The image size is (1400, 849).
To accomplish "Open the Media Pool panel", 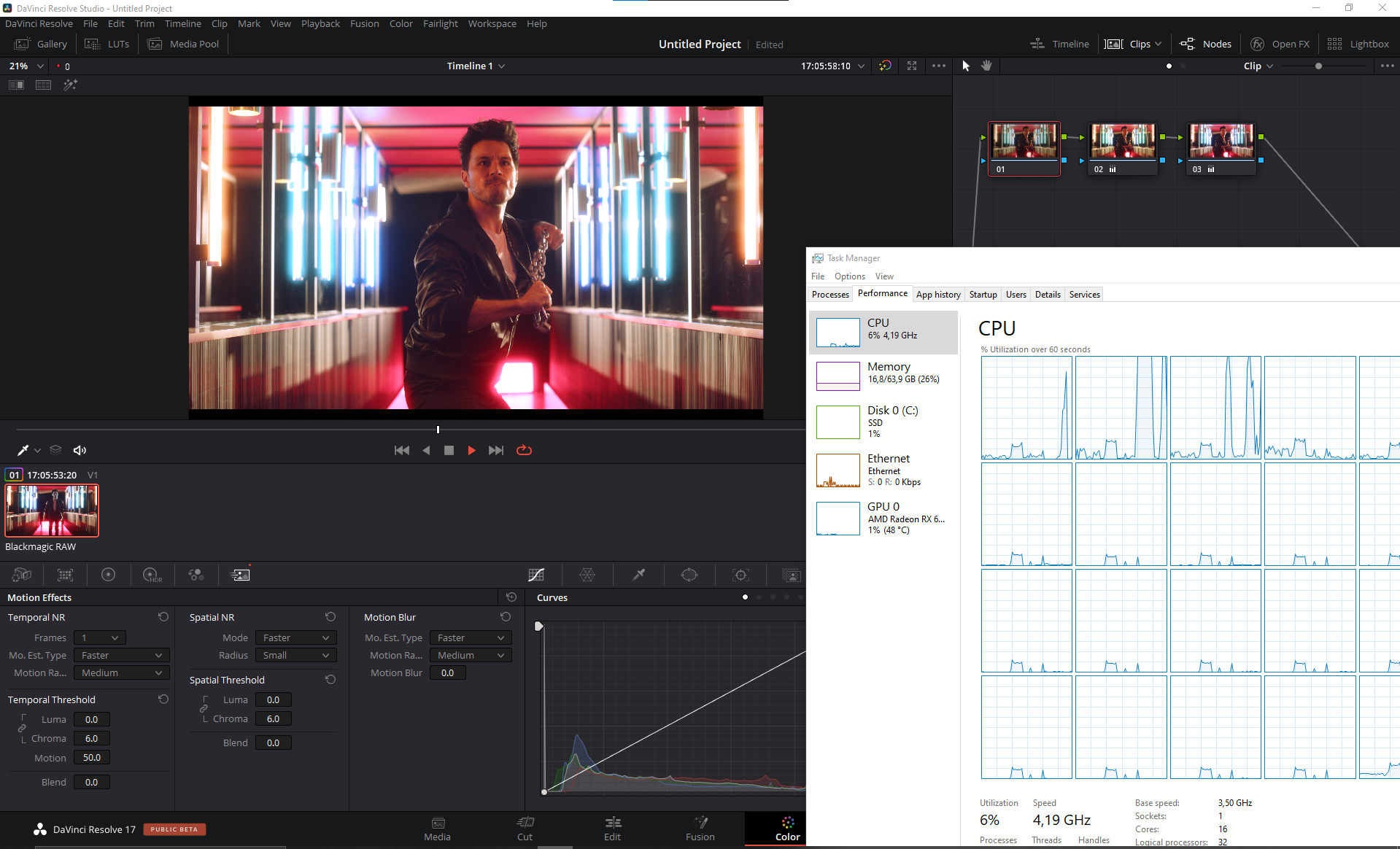I will click(183, 44).
